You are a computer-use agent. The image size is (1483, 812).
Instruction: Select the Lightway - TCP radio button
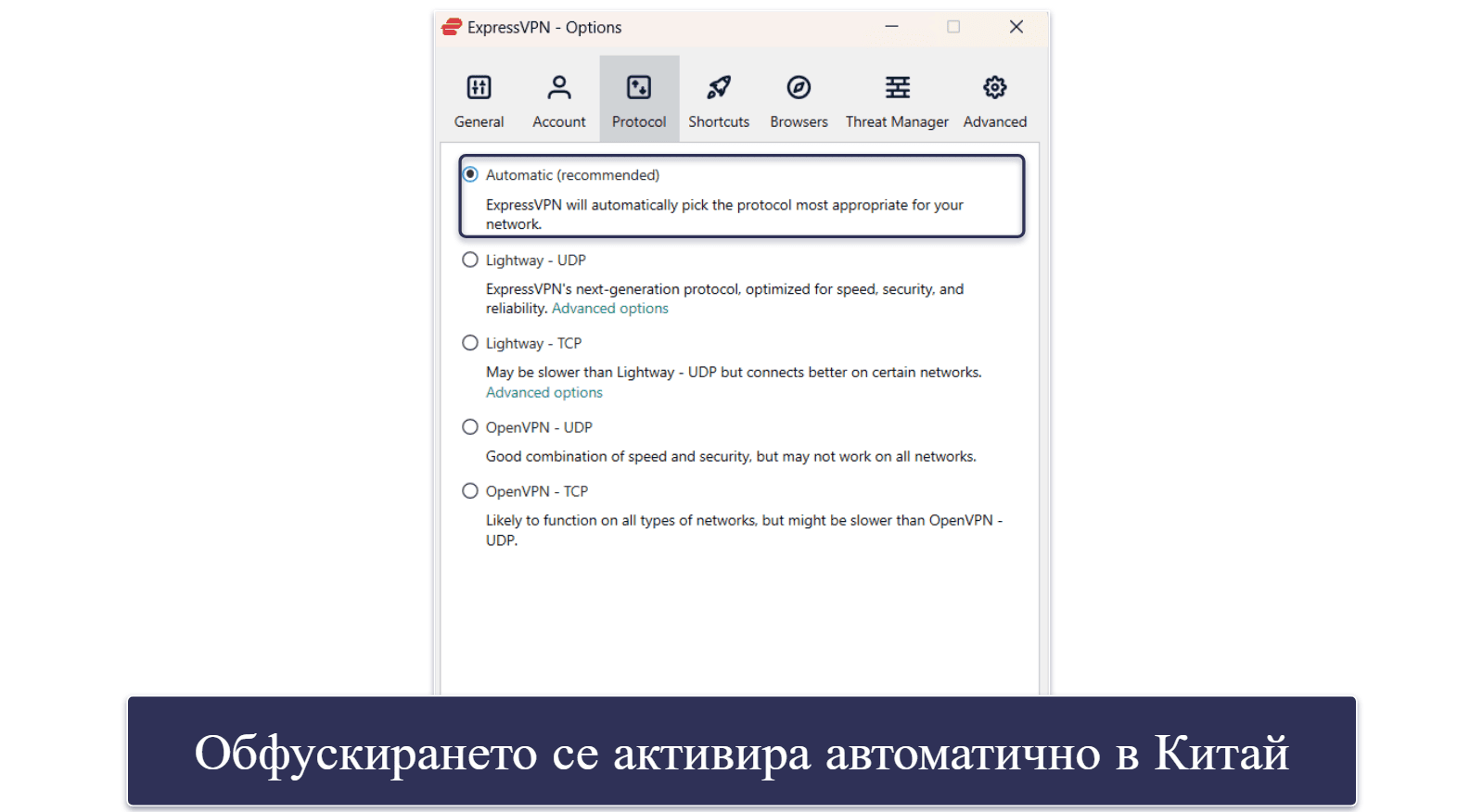click(x=470, y=343)
